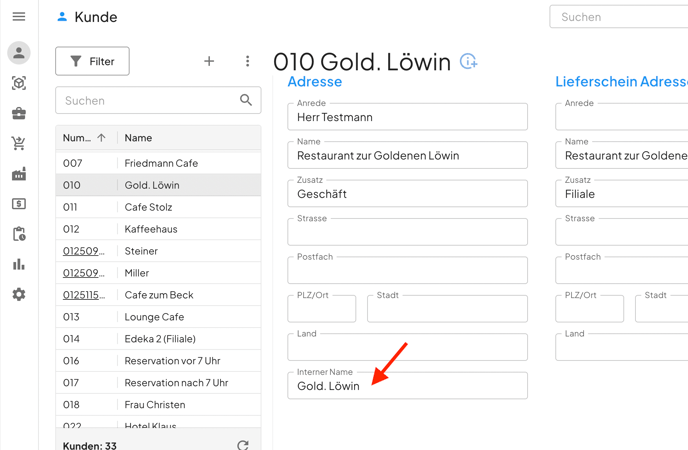Click the info icon beside customer title

tap(468, 62)
